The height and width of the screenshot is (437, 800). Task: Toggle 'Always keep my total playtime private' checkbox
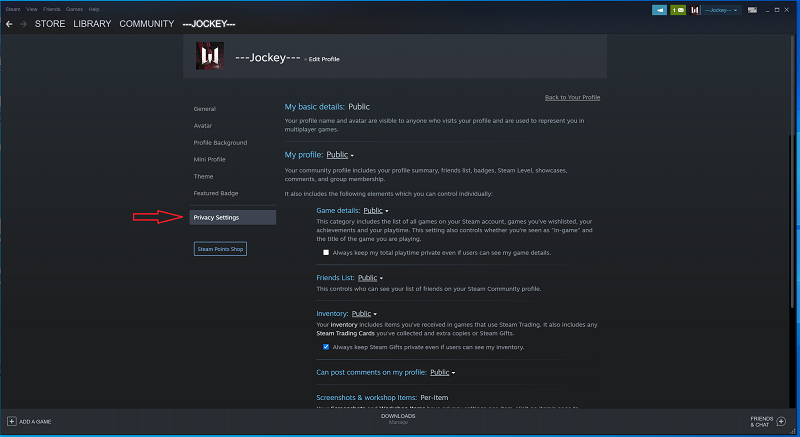click(x=326, y=252)
